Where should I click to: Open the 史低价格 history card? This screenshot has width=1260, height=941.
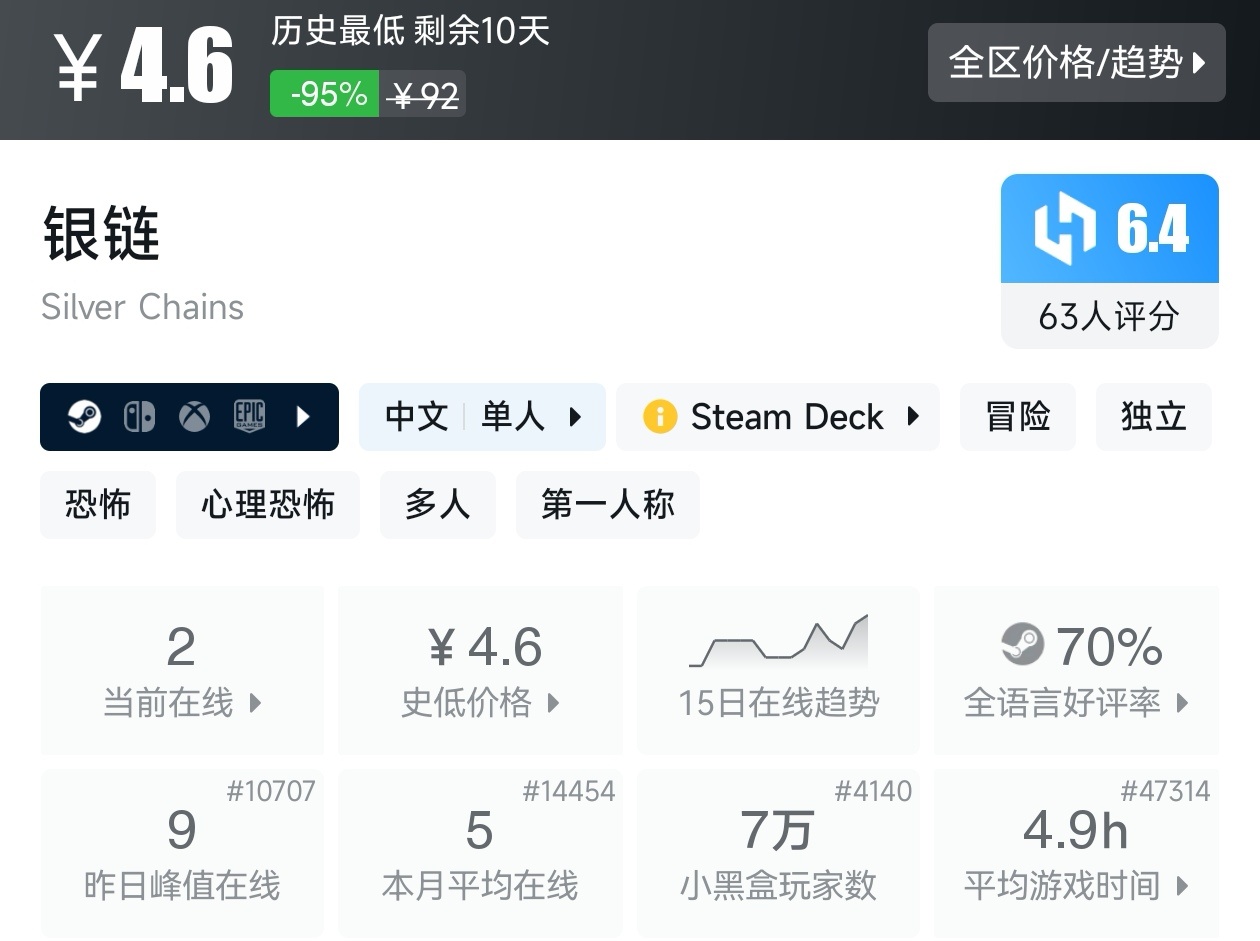480,670
